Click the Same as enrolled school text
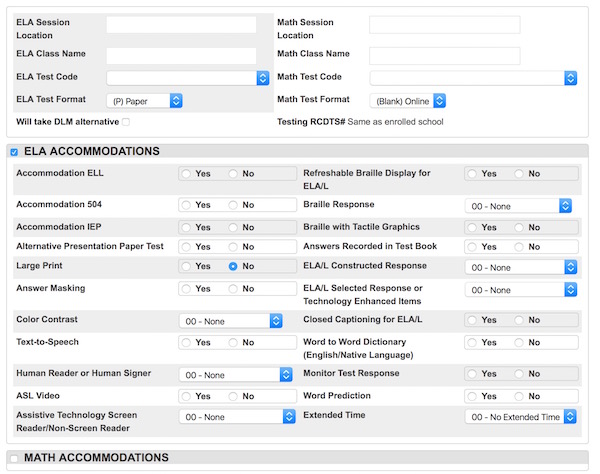This screenshot has width=600, height=474. click(395, 122)
